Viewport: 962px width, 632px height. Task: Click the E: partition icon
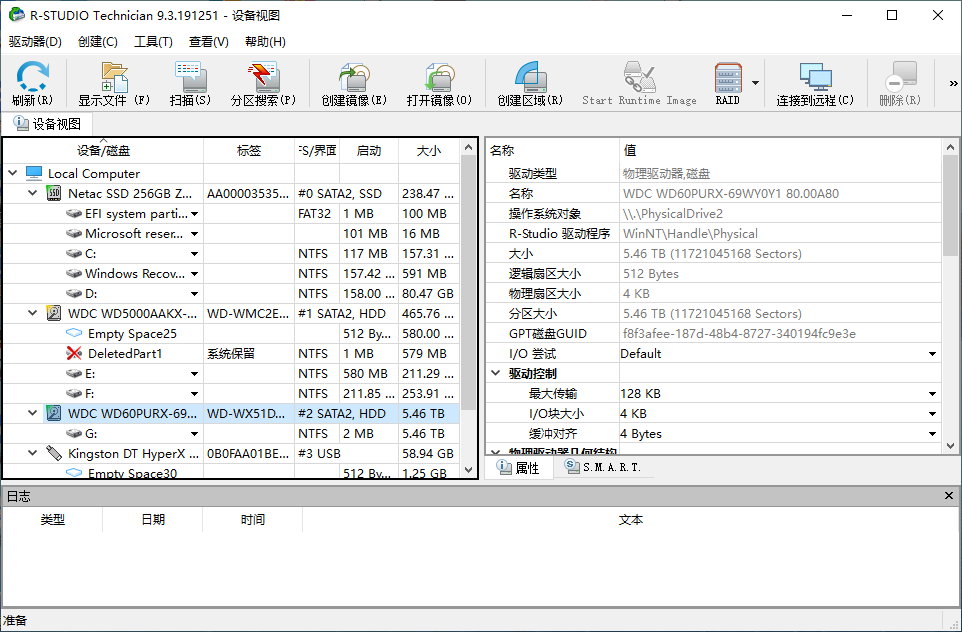pyautogui.click(x=74, y=374)
